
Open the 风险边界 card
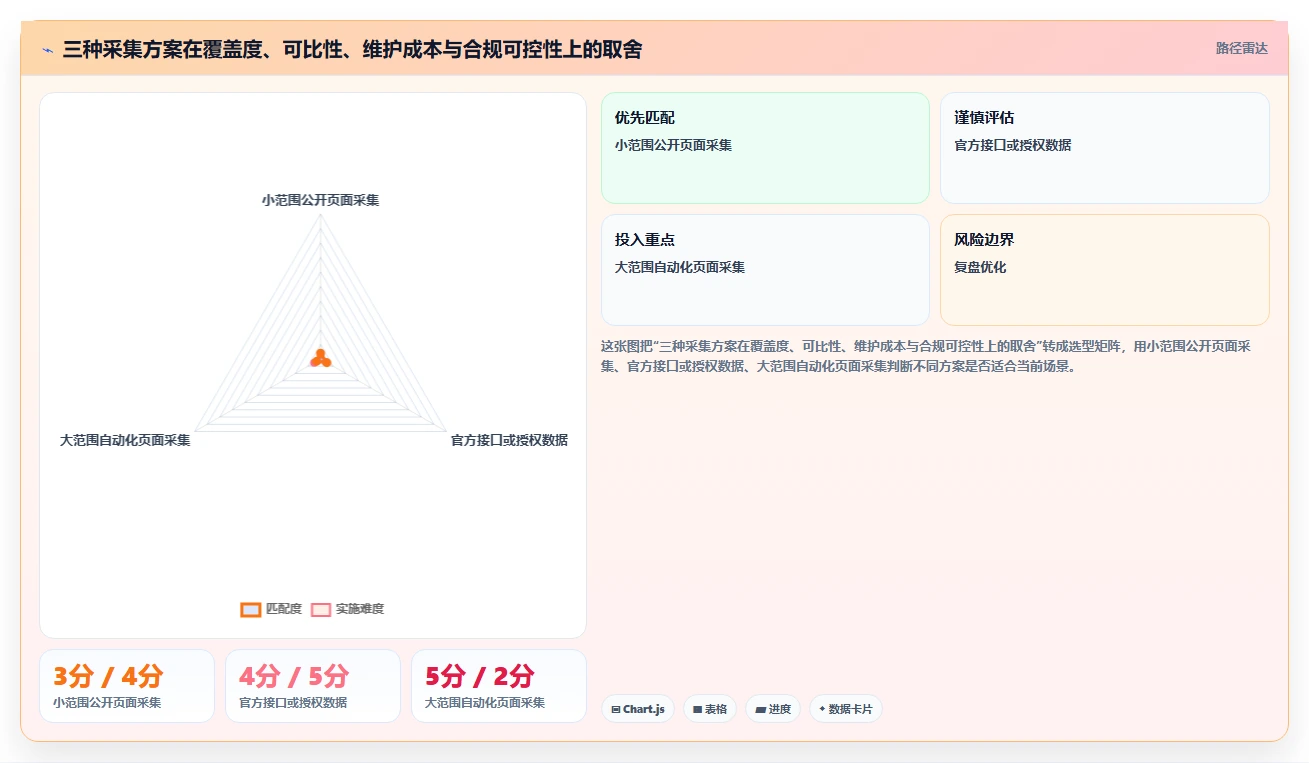click(1105, 270)
